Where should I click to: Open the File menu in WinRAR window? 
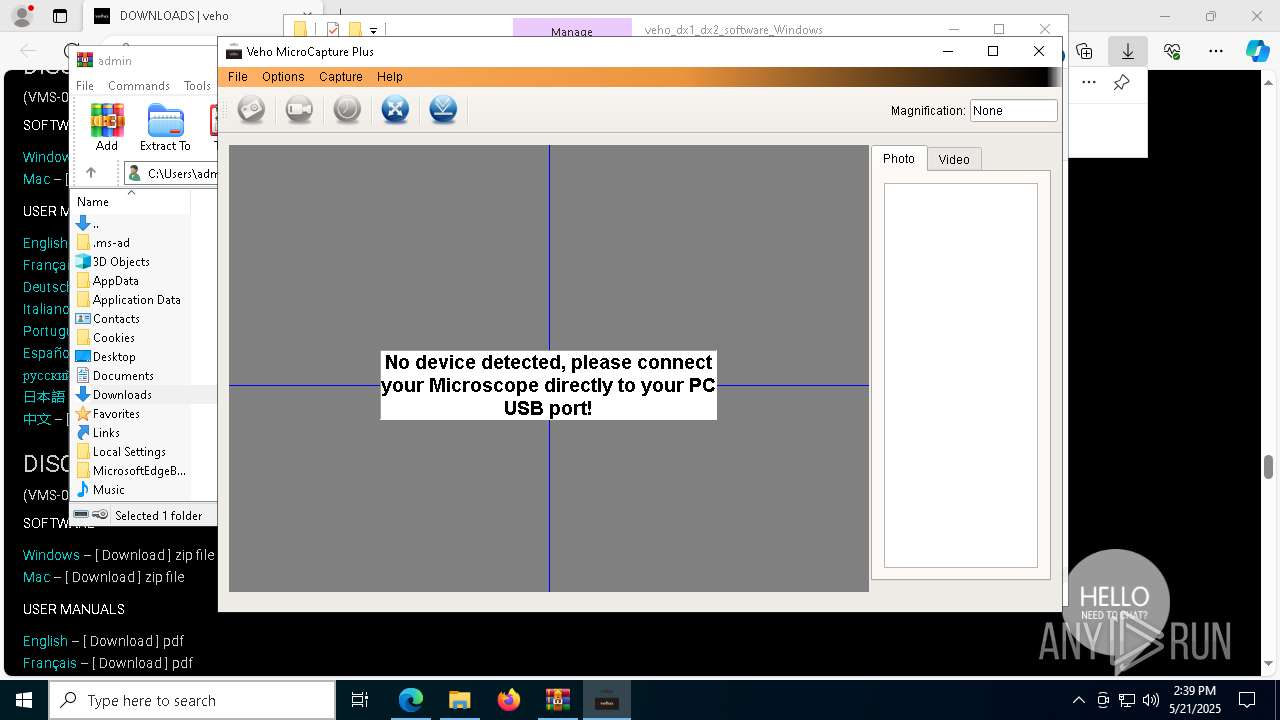point(85,86)
